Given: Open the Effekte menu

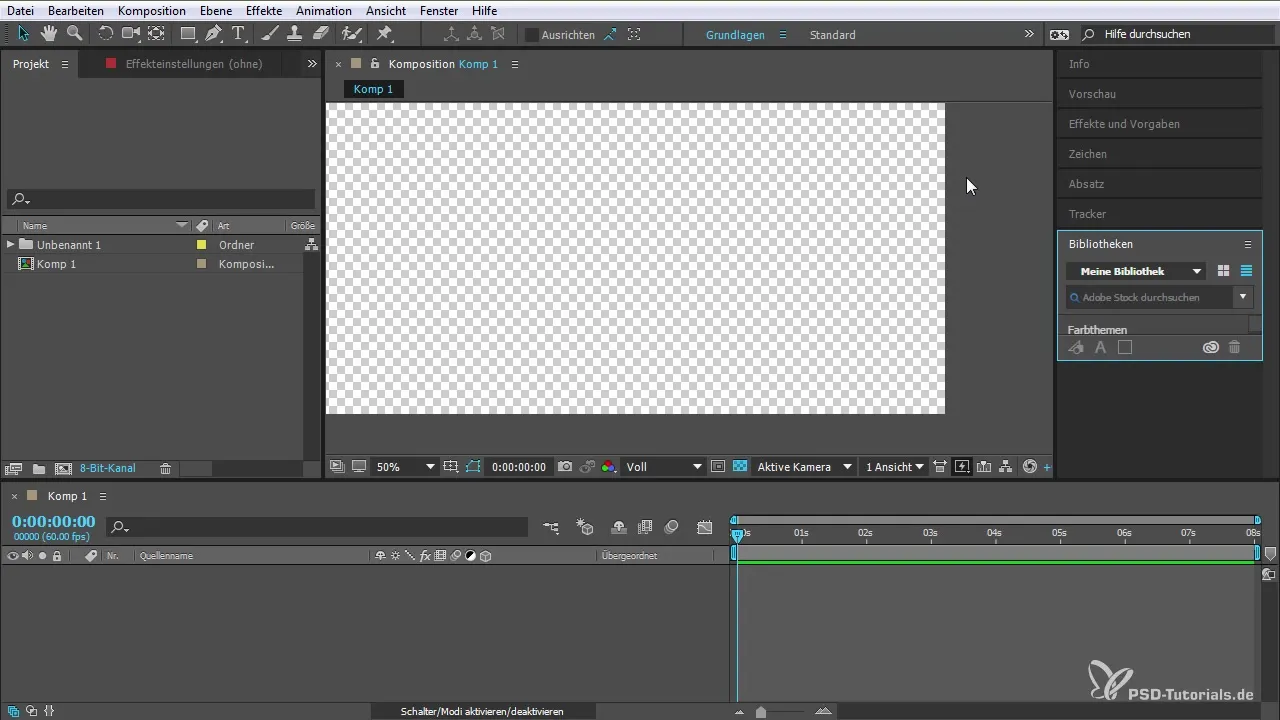Looking at the screenshot, I should (x=264, y=10).
